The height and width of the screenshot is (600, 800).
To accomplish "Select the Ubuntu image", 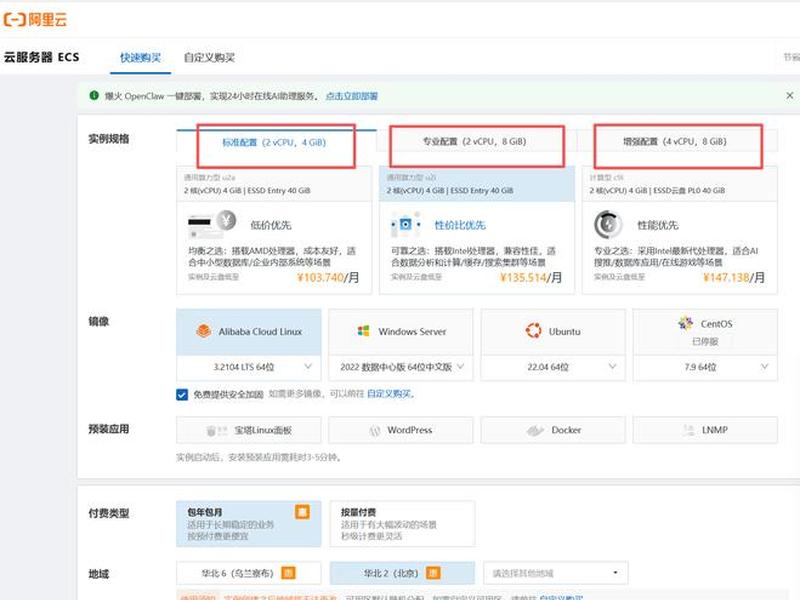I will [x=553, y=332].
